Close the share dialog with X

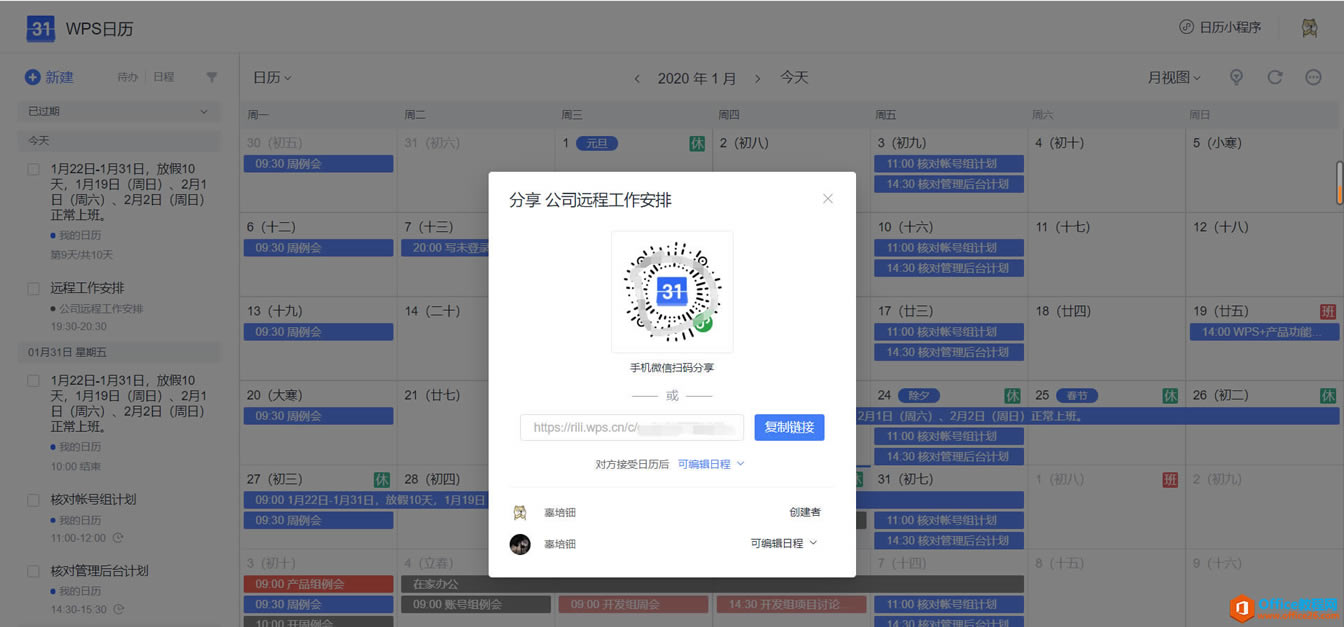(x=828, y=199)
